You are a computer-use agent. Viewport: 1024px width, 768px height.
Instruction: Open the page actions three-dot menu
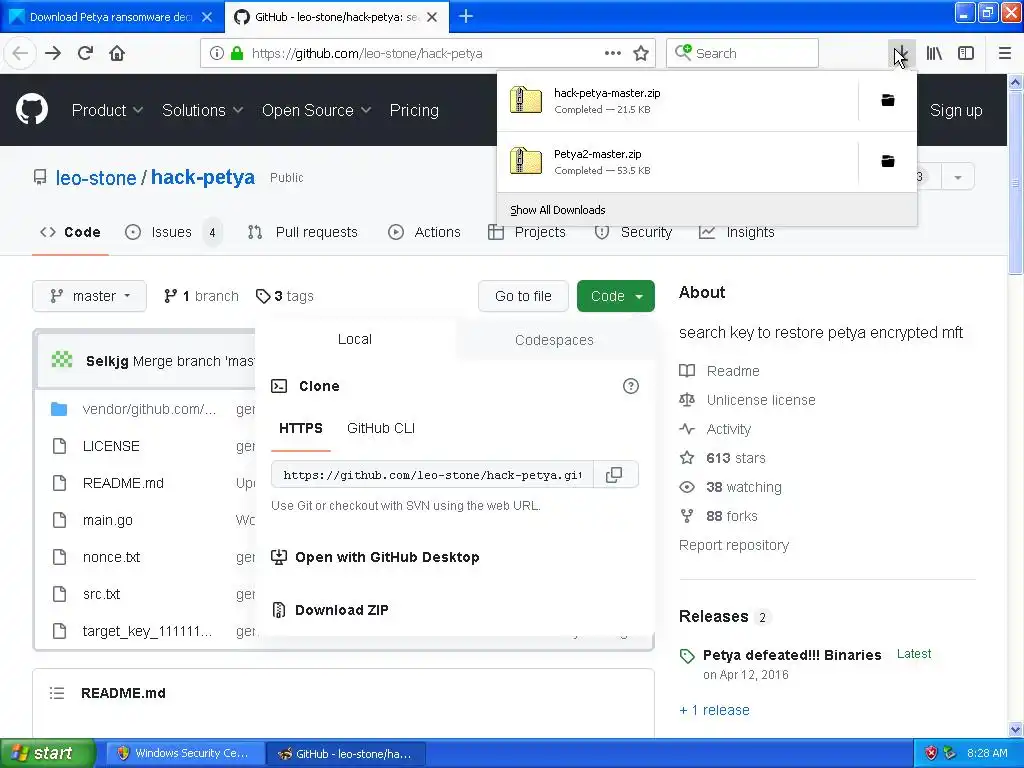(x=613, y=53)
